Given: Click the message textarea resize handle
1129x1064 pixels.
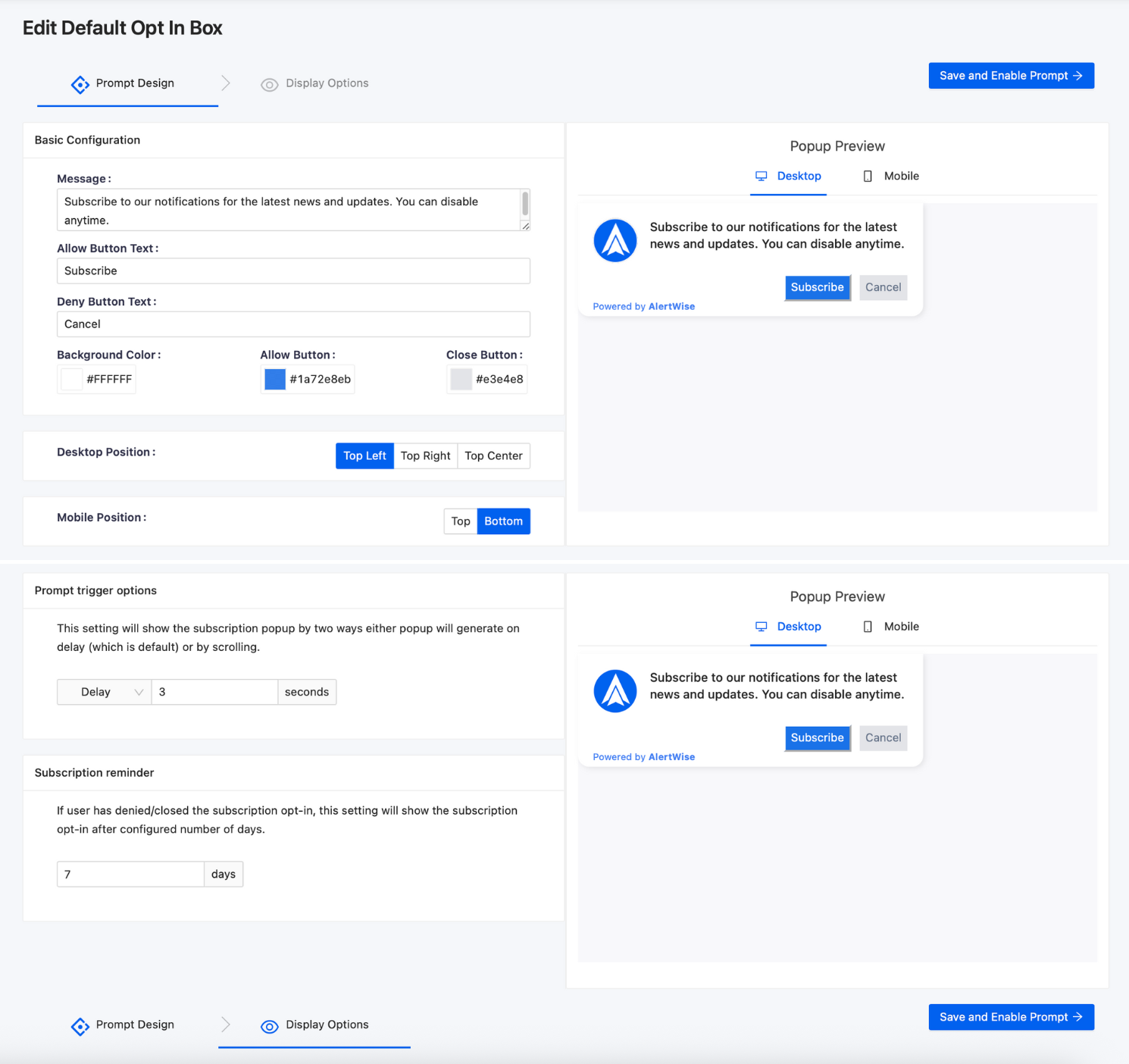Looking at the screenshot, I should tap(525, 225).
